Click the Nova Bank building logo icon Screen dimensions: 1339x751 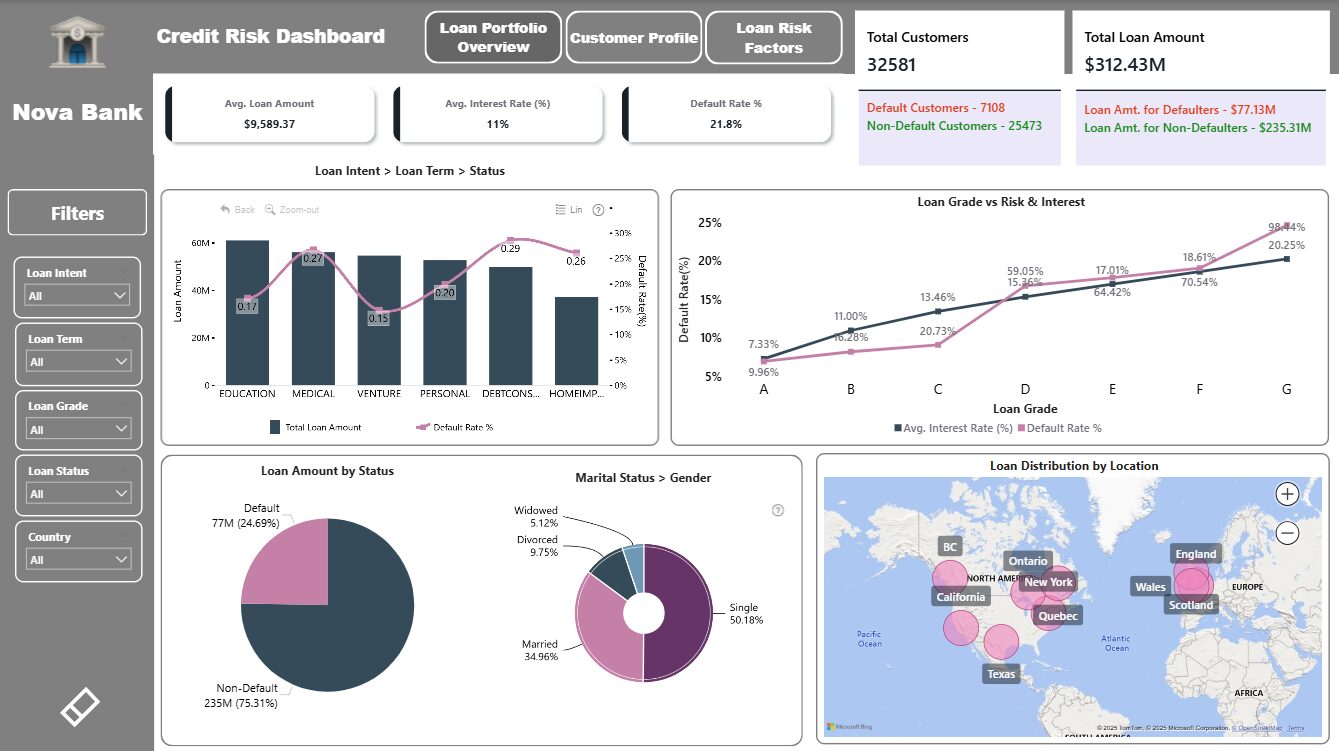[76, 41]
